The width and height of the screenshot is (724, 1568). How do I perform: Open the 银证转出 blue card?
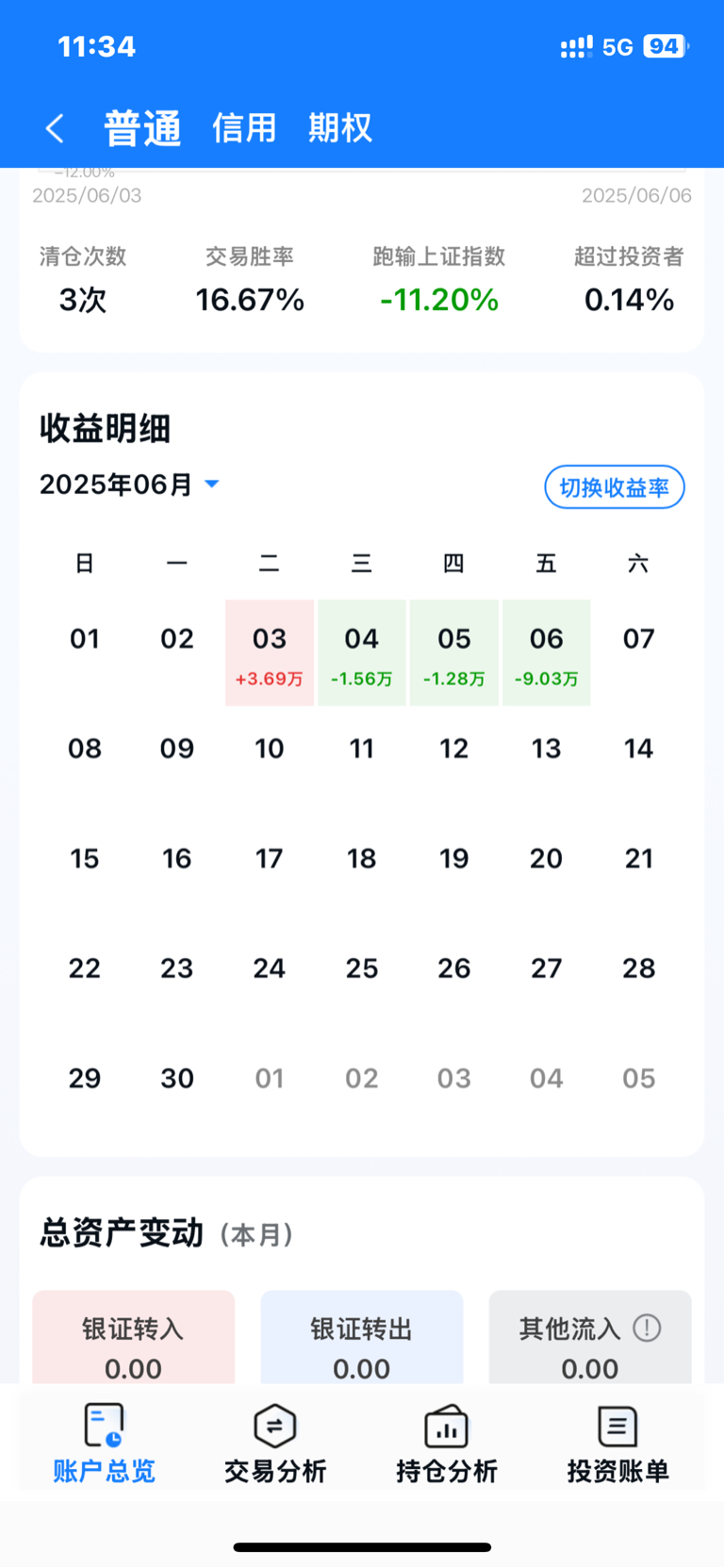pyautogui.click(x=362, y=1337)
